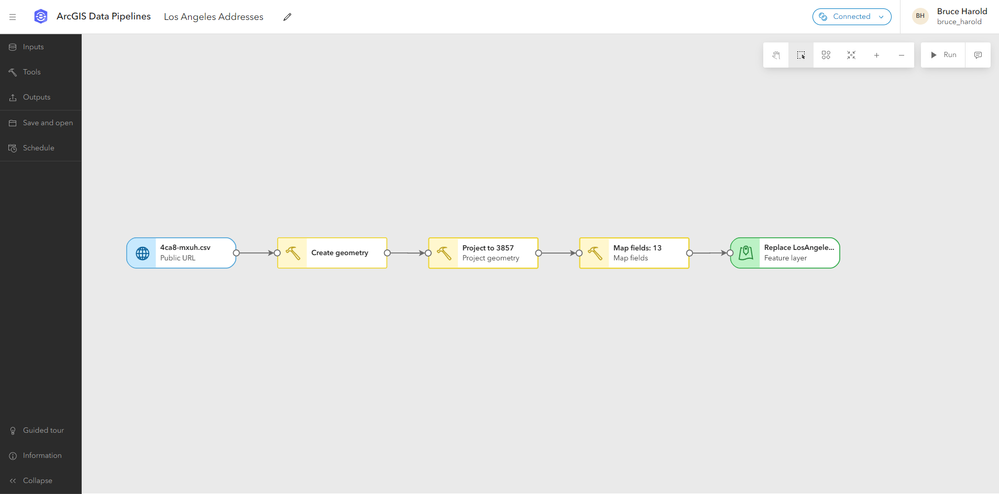Click the map icon on feature layer output

(x=745, y=253)
